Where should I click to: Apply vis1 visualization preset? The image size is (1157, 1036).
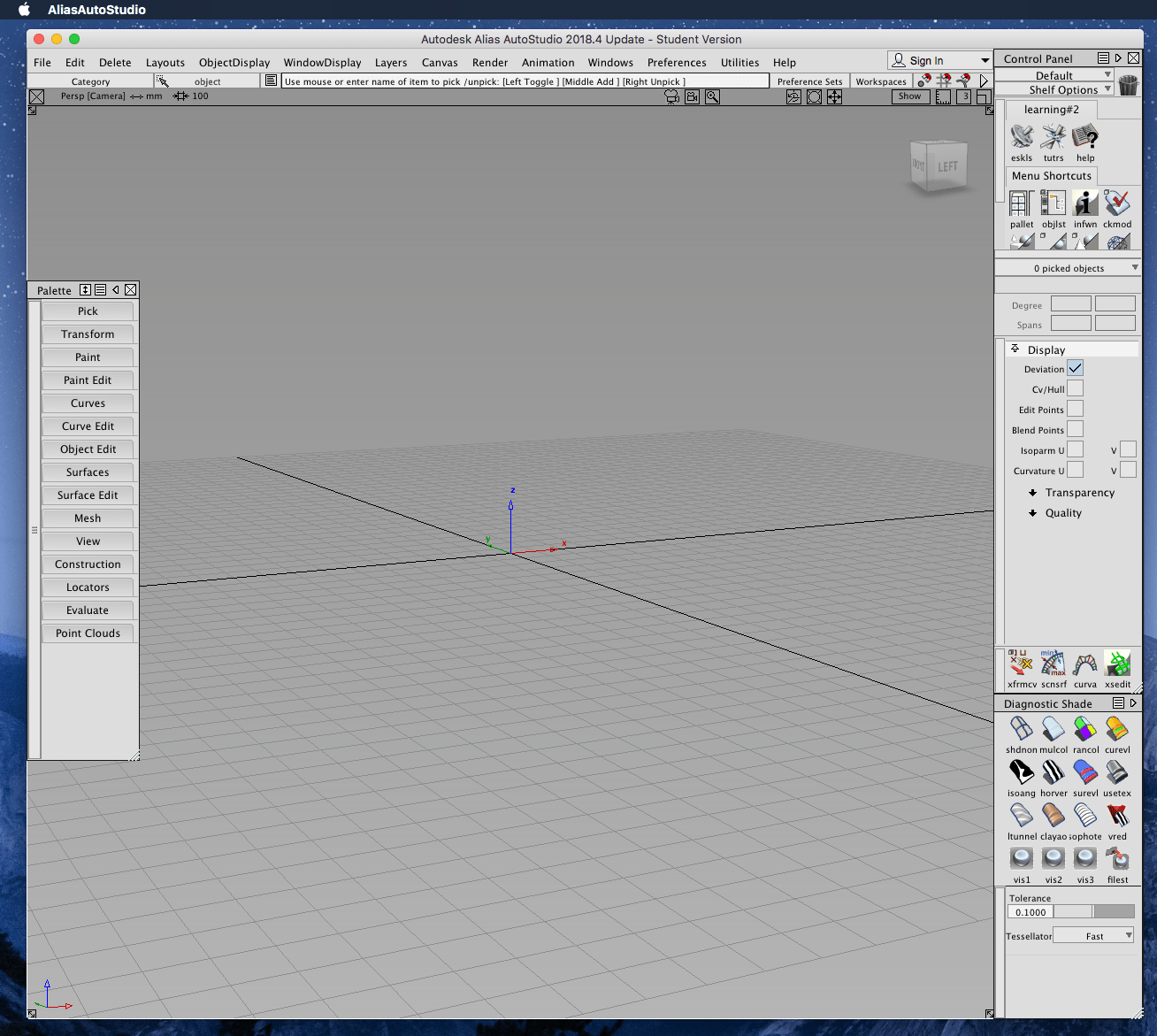coord(1022,859)
